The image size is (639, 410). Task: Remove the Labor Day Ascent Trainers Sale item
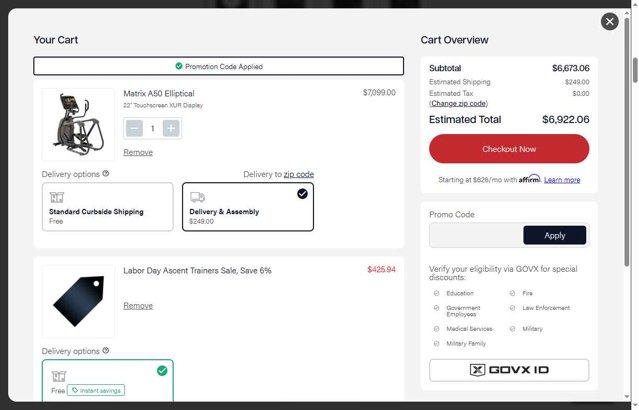point(138,305)
